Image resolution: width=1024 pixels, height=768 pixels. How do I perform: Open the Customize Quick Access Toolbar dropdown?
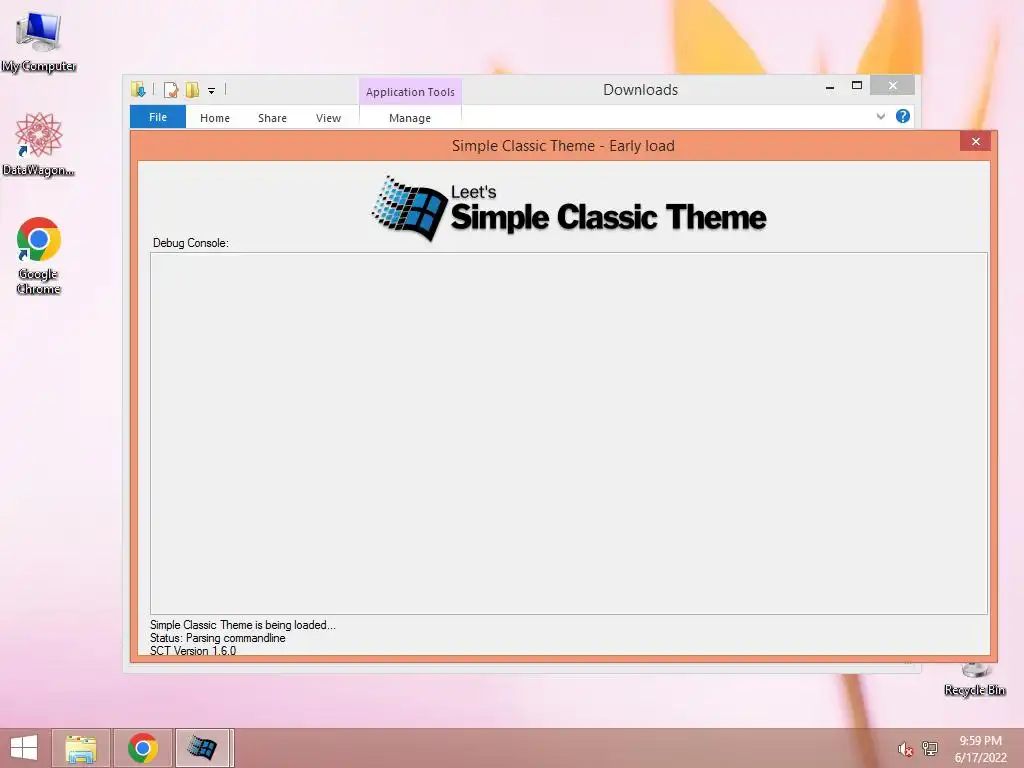212,91
